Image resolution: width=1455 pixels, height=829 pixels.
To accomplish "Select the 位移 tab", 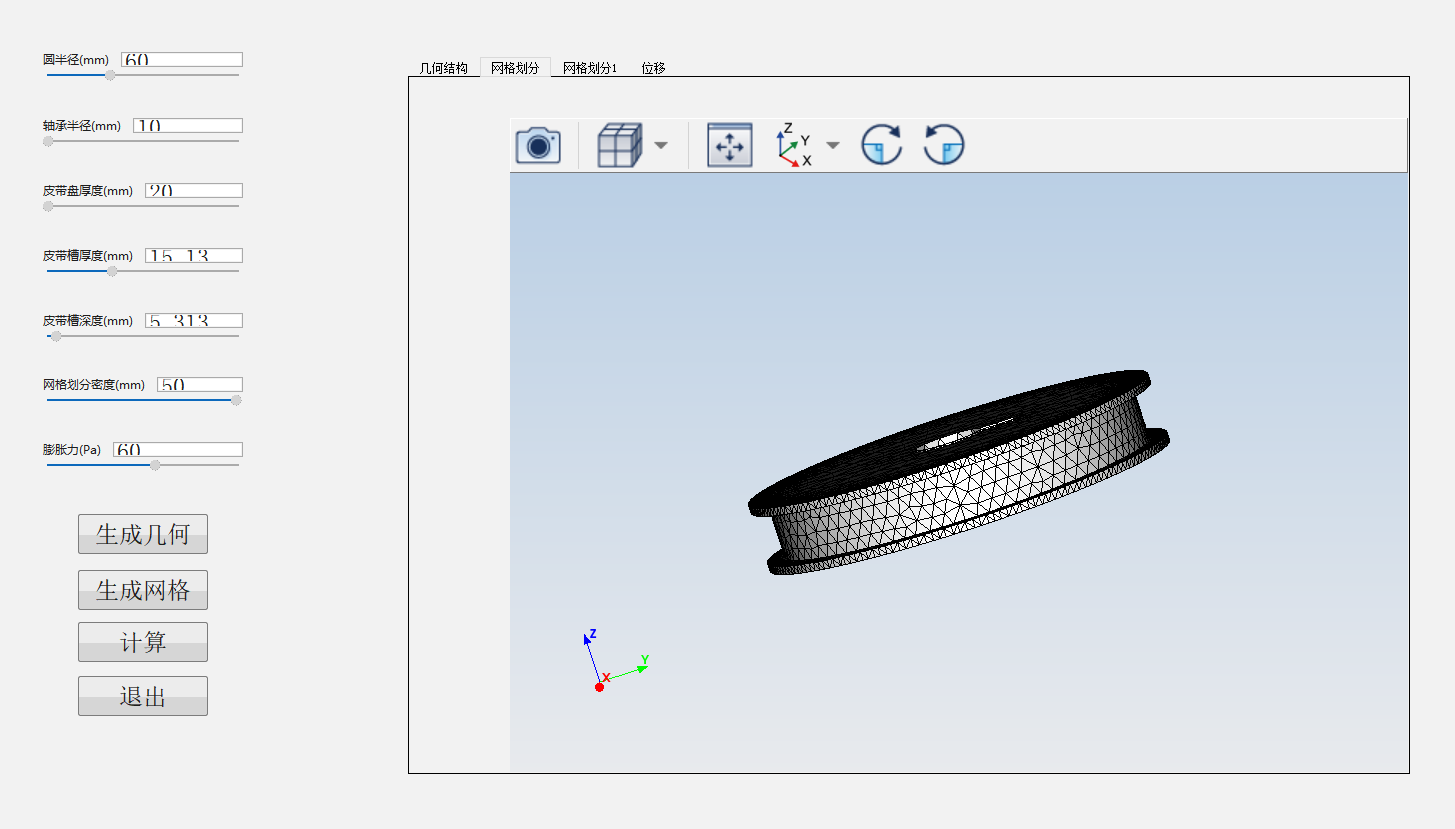I will [653, 68].
